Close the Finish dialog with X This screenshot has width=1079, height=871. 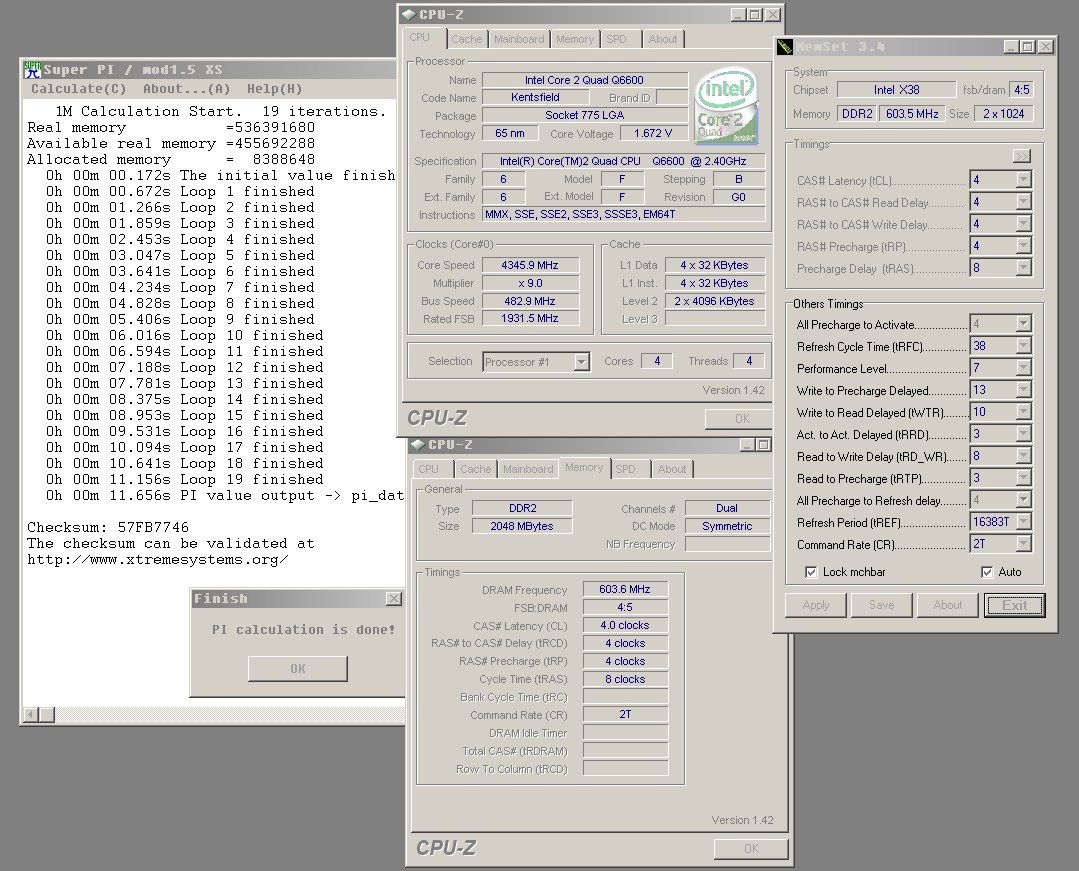[x=394, y=599]
